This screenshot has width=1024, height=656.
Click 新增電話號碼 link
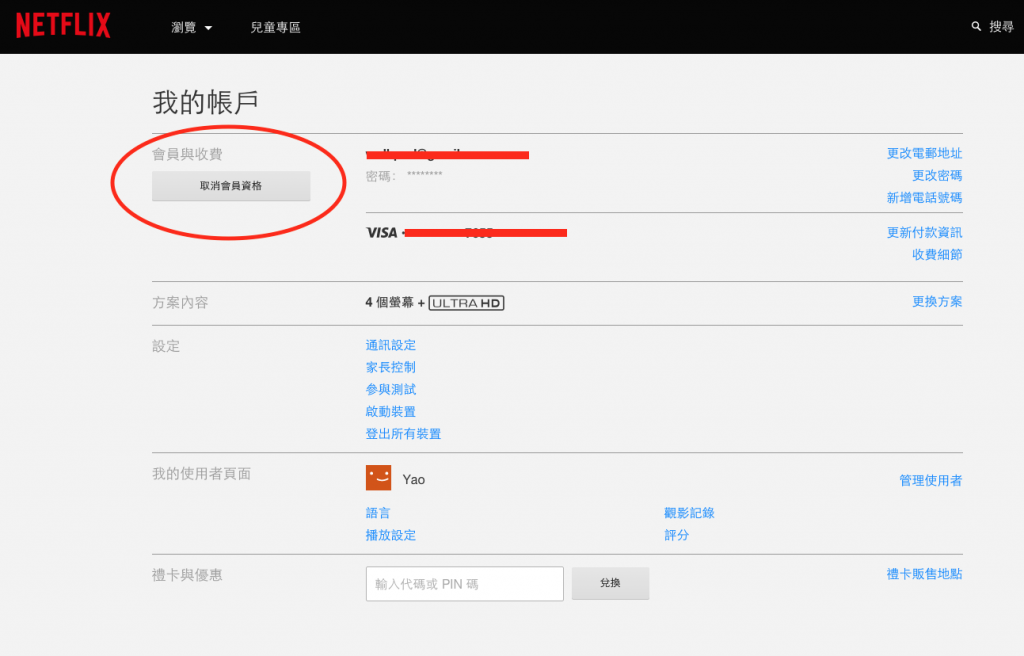[924, 197]
